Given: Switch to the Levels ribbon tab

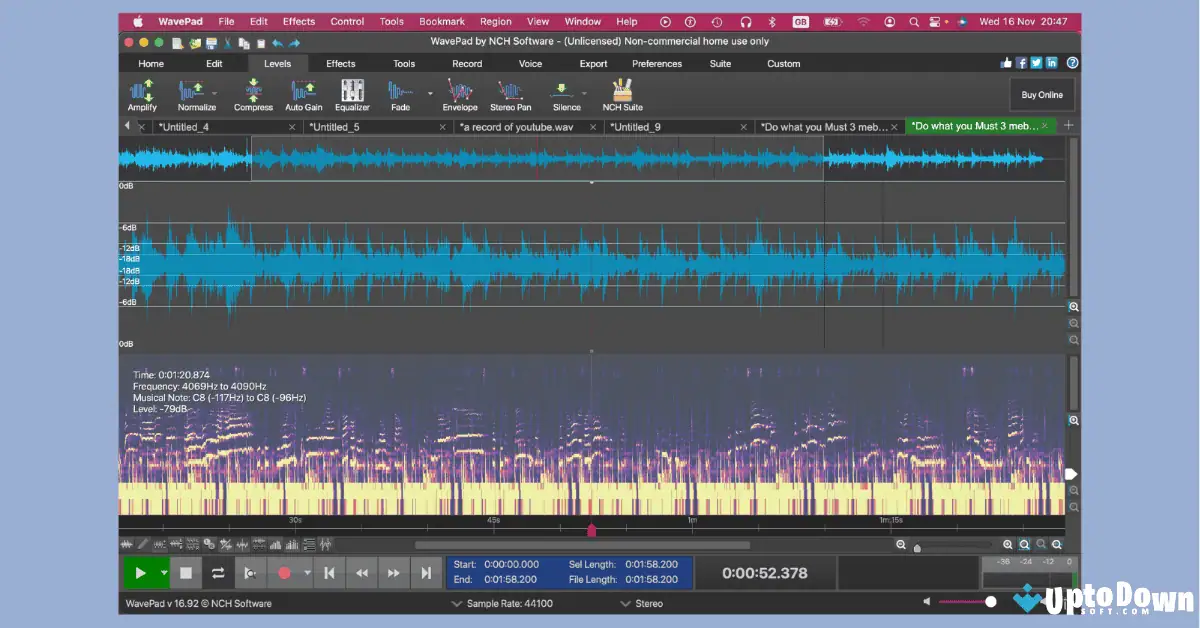Looking at the screenshot, I should pyautogui.click(x=277, y=63).
